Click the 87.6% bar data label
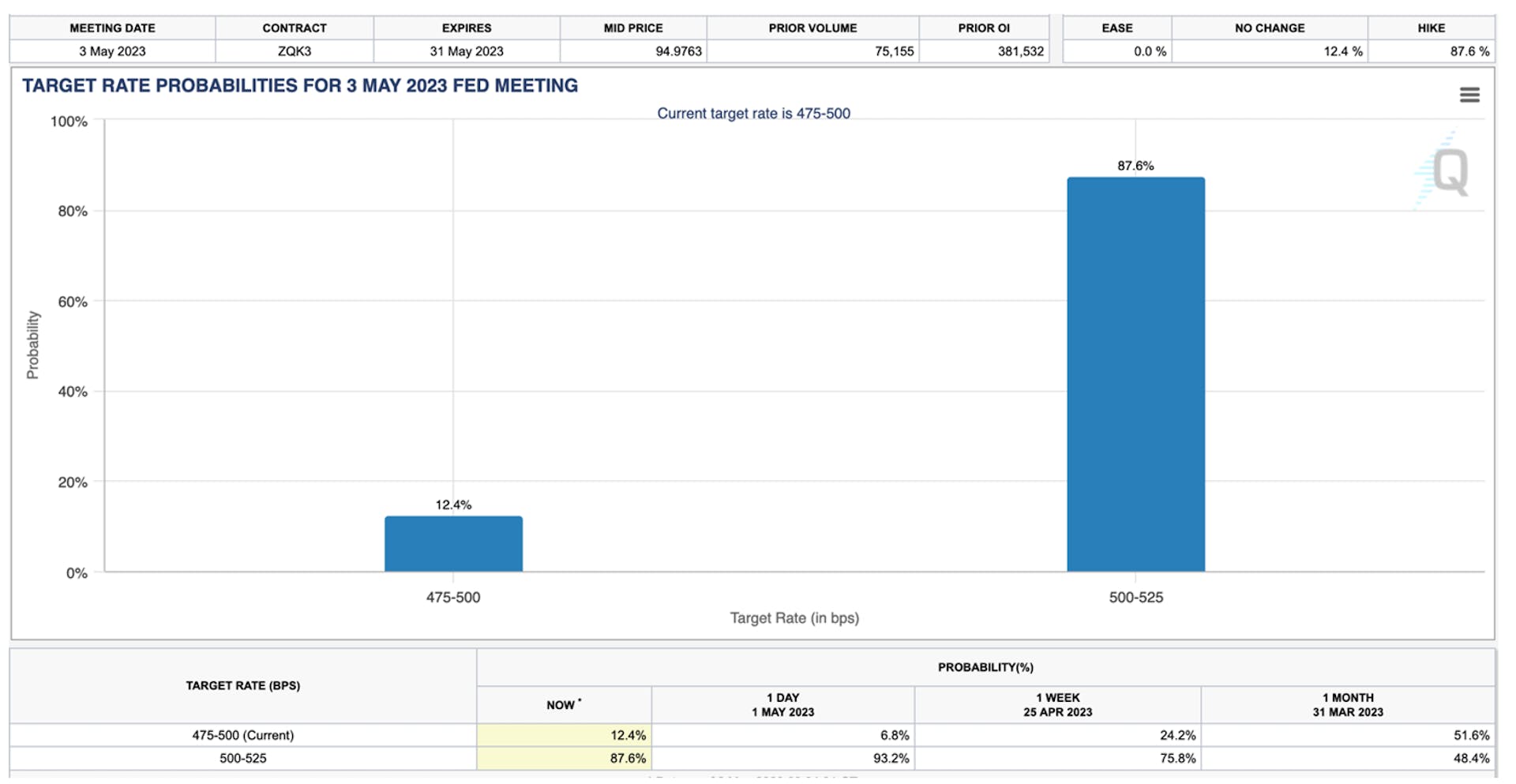1516x784 pixels. [x=1135, y=166]
